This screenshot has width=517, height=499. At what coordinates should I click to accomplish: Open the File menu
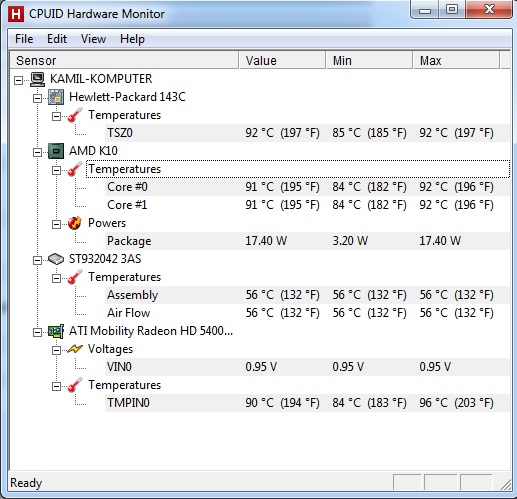click(24, 39)
